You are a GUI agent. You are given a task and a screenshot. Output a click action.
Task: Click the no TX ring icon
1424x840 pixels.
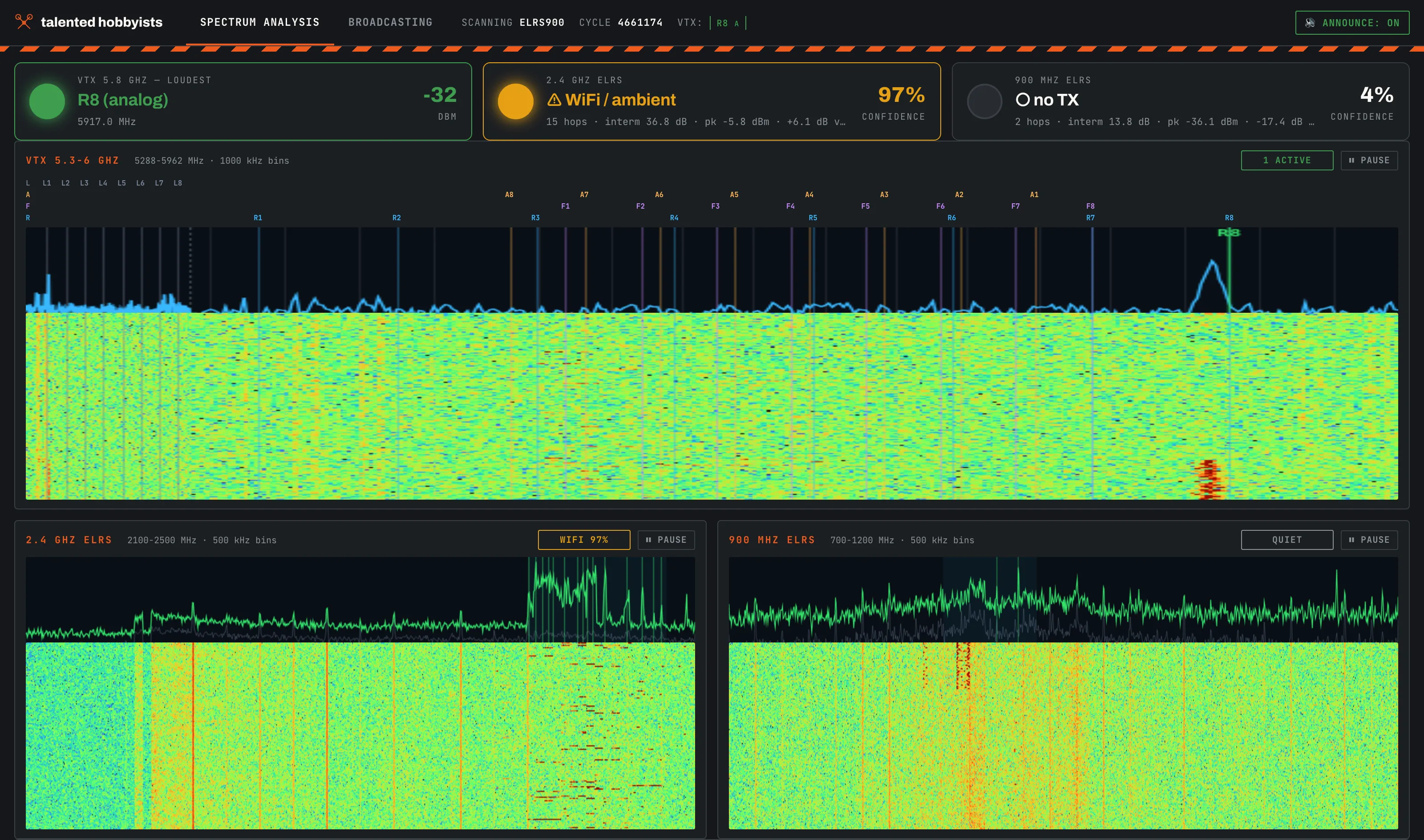[1022, 100]
